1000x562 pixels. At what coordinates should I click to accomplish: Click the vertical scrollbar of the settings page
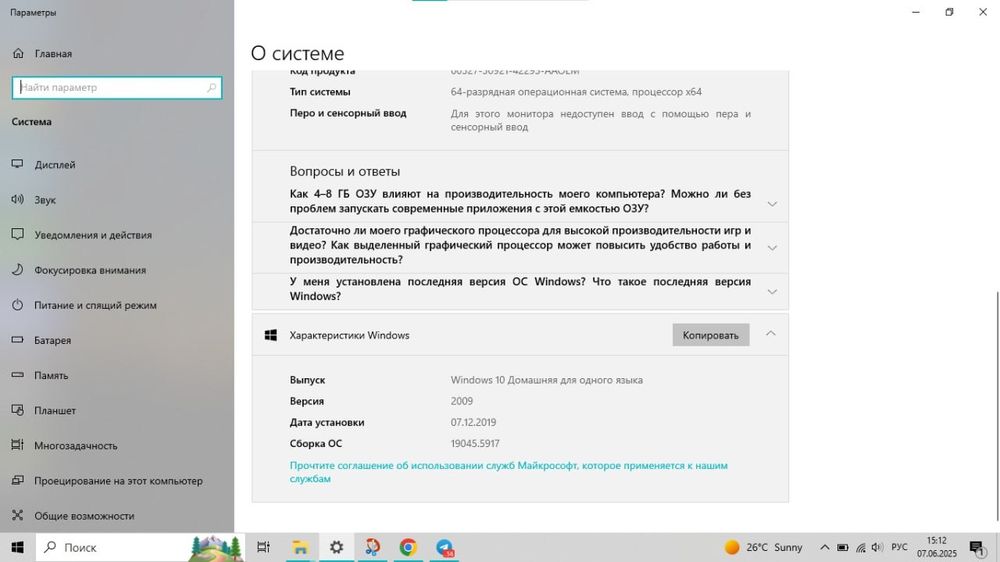click(x=996, y=405)
